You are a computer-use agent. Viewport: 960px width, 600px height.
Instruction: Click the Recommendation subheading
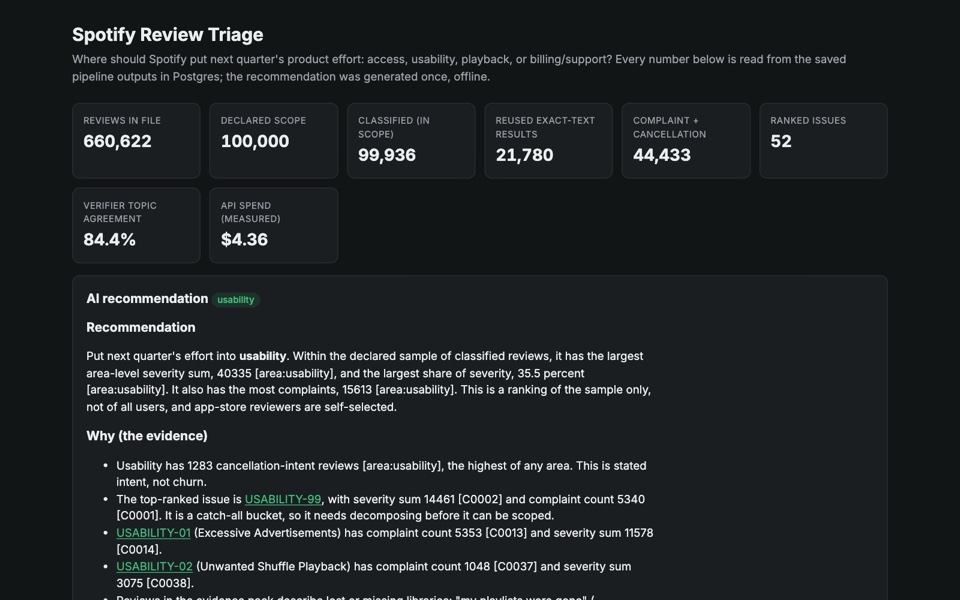click(x=141, y=328)
